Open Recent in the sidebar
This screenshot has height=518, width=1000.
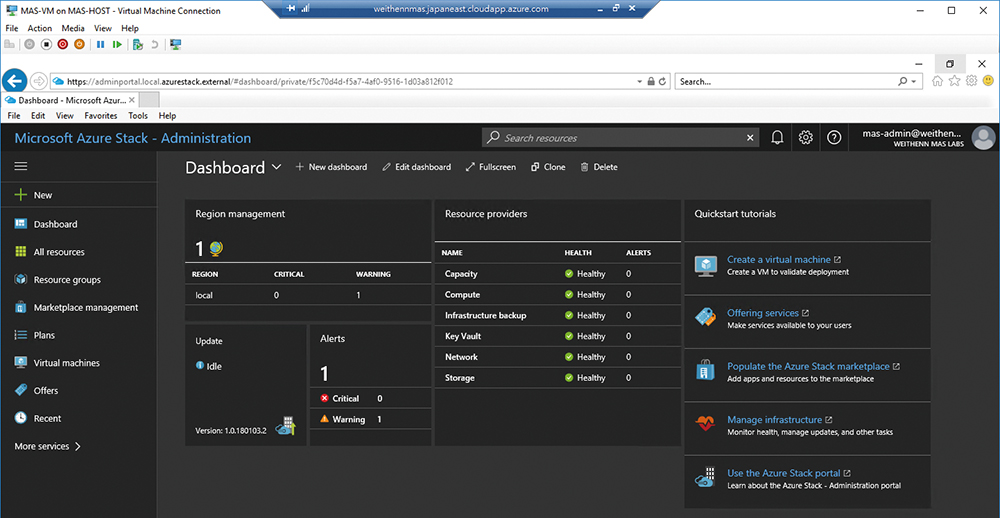coord(78,418)
